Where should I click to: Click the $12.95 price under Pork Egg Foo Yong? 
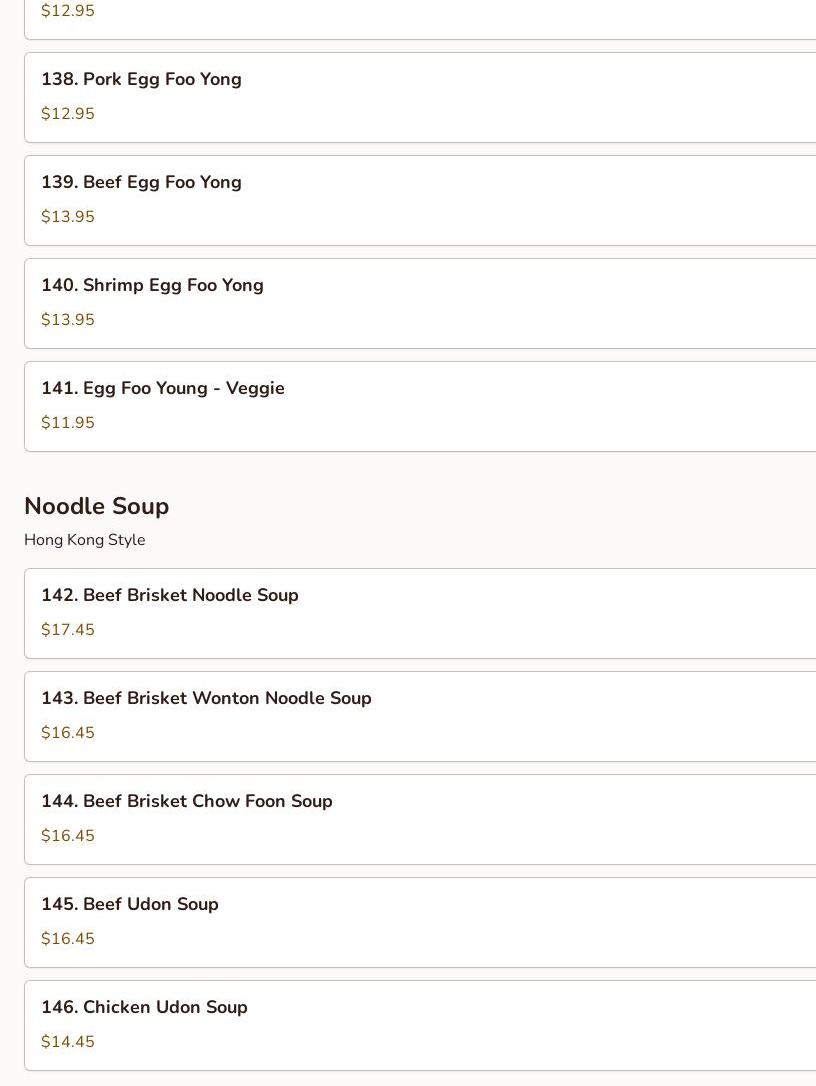click(68, 114)
